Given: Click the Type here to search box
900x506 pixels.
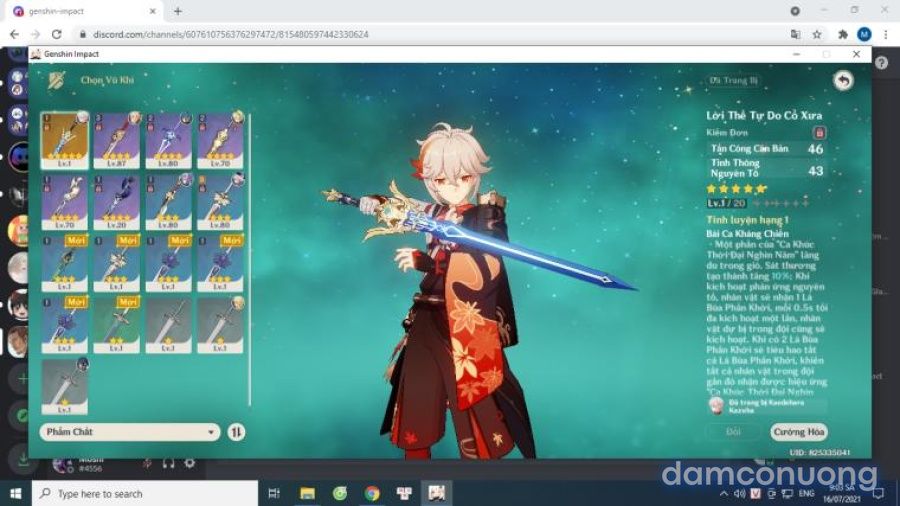Looking at the screenshot, I should (145, 493).
